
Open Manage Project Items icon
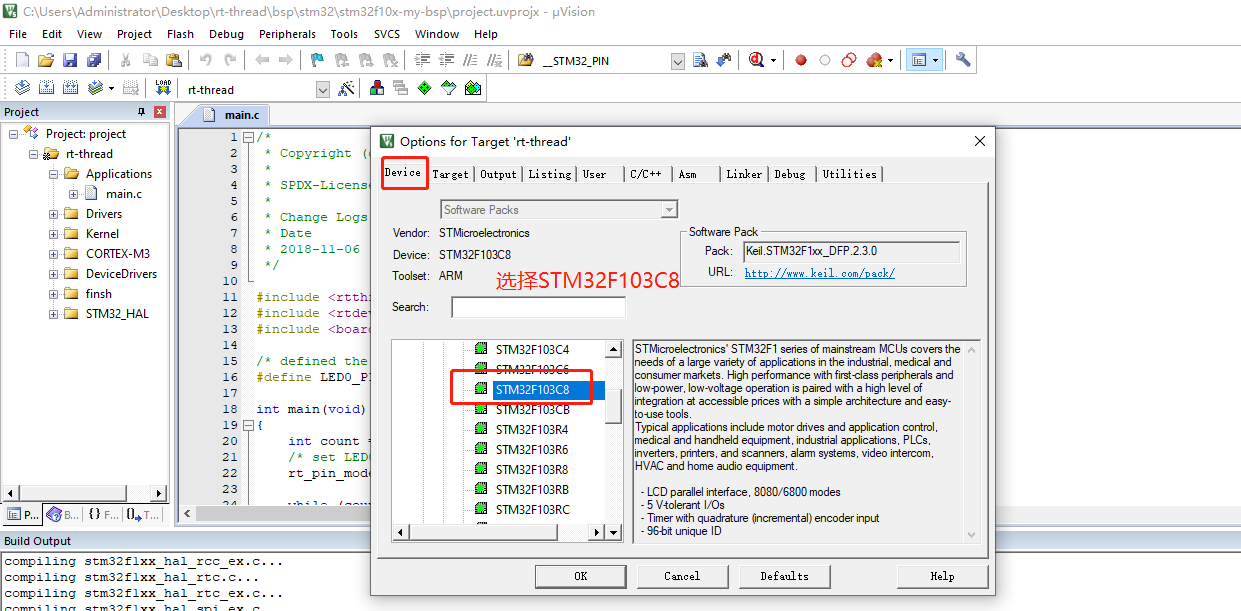tap(377, 88)
